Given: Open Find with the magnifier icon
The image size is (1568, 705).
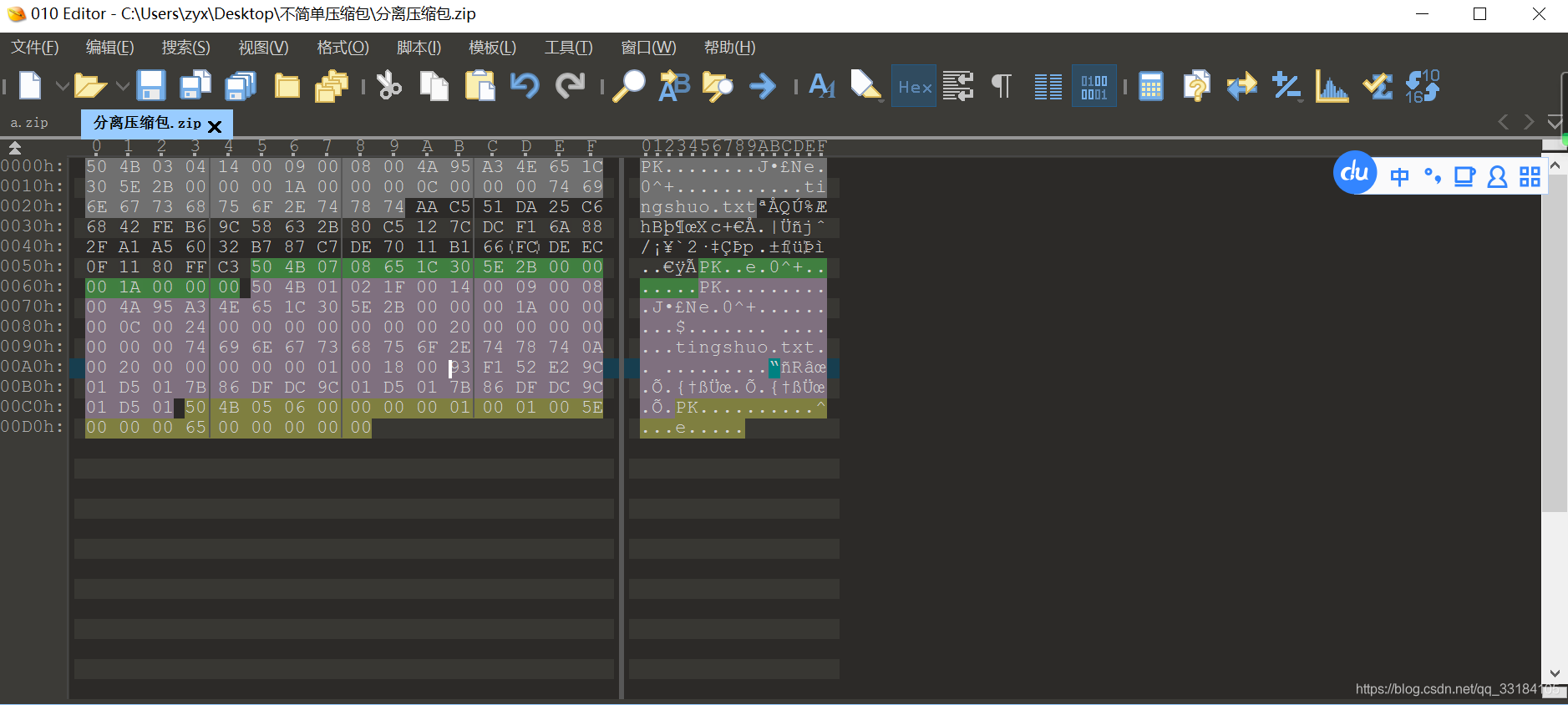Looking at the screenshot, I should (629, 86).
